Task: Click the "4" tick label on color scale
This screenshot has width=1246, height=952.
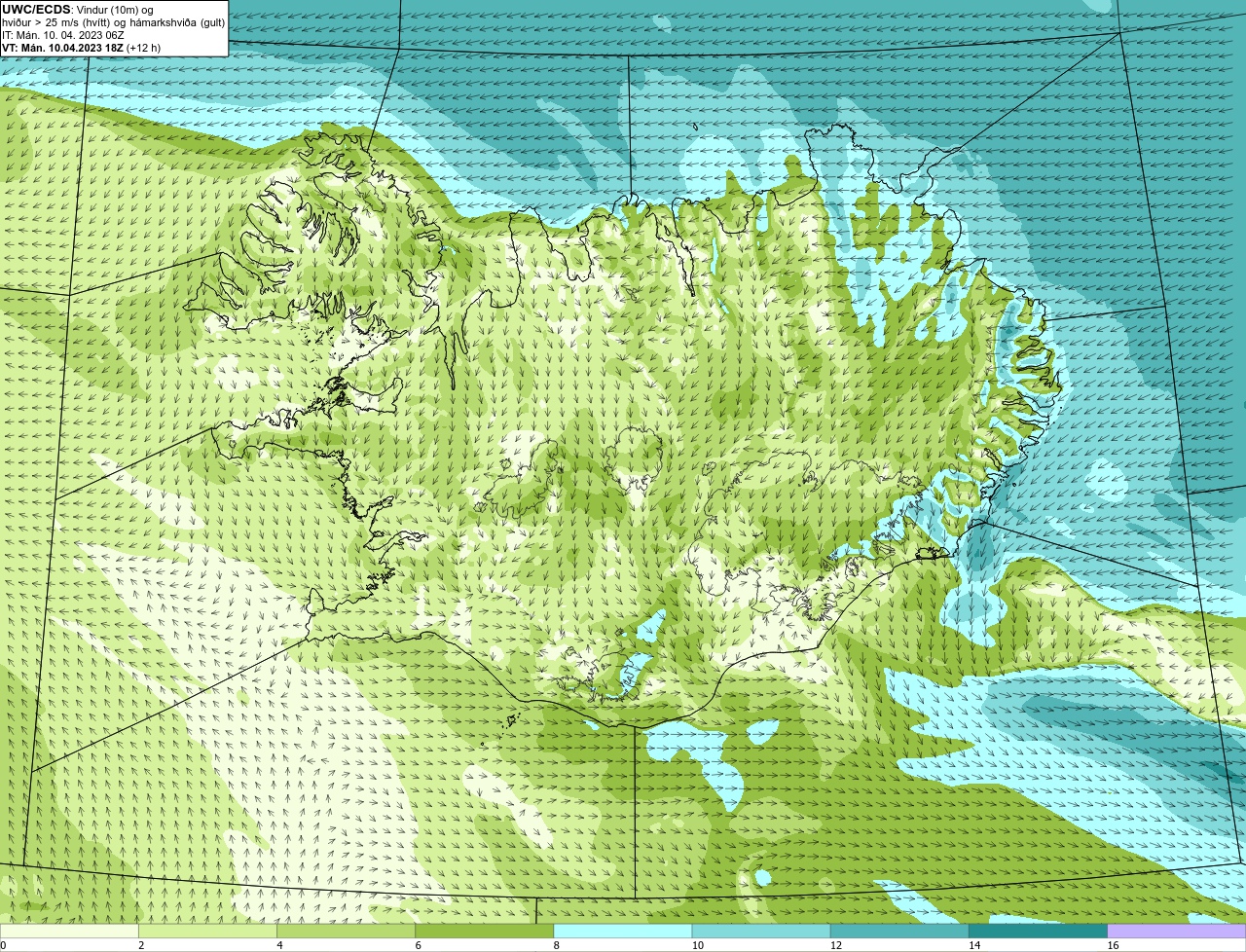Action: click(x=280, y=945)
